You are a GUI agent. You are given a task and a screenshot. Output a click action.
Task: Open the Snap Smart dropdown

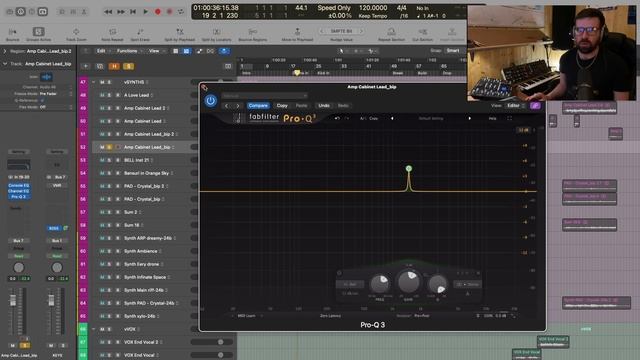click(453, 51)
